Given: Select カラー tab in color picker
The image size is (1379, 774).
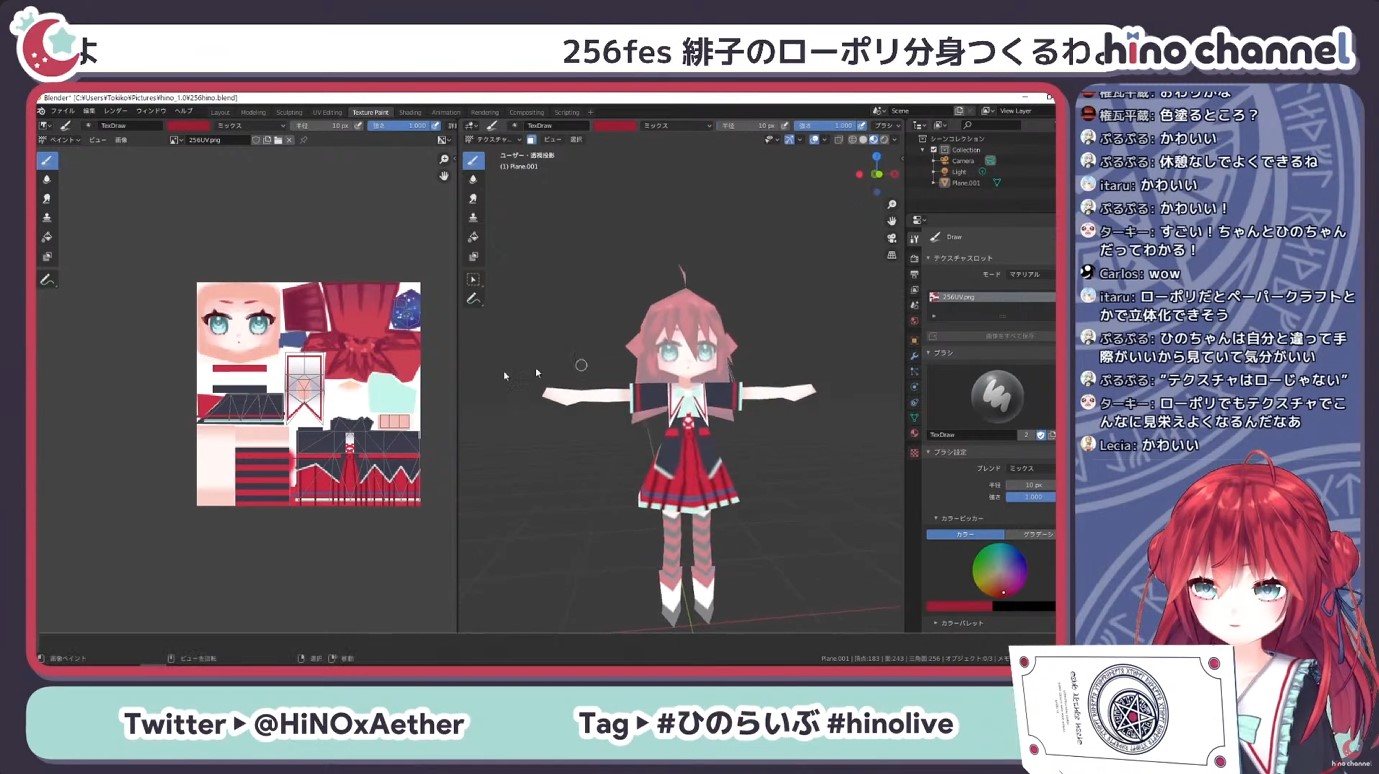Looking at the screenshot, I should (965, 534).
